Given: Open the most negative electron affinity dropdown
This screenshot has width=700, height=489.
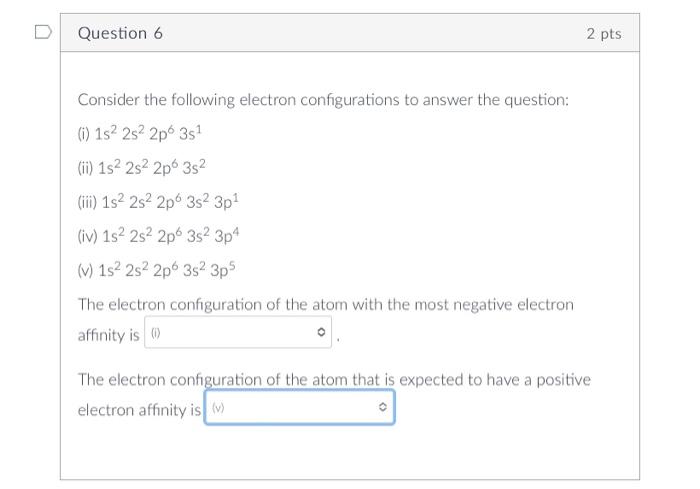Looking at the screenshot, I should pos(238,333).
